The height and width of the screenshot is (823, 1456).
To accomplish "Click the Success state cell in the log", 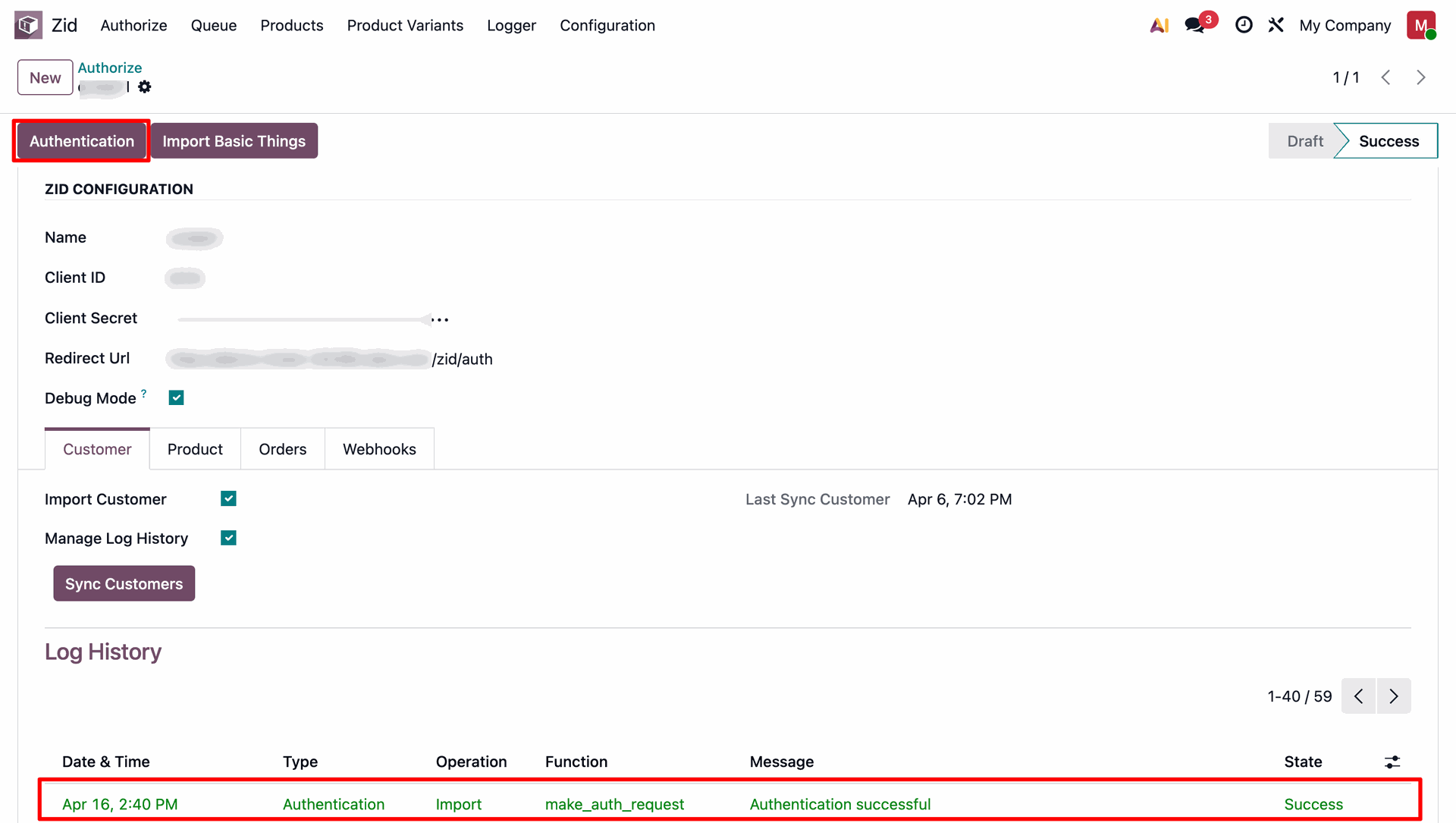I will click(x=1313, y=804).
